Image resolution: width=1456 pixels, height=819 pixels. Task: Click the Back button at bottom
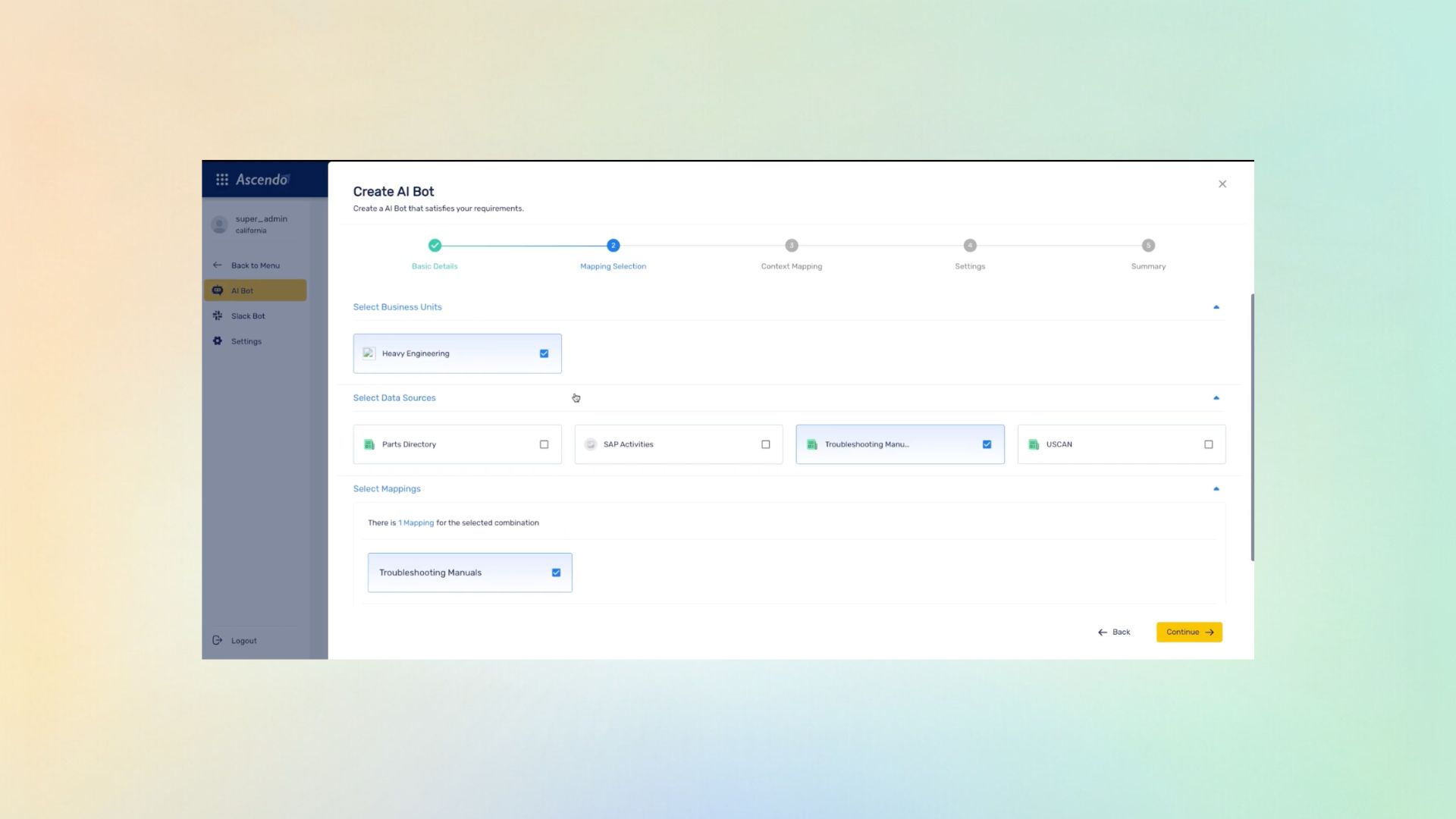tap(1114, 632)
